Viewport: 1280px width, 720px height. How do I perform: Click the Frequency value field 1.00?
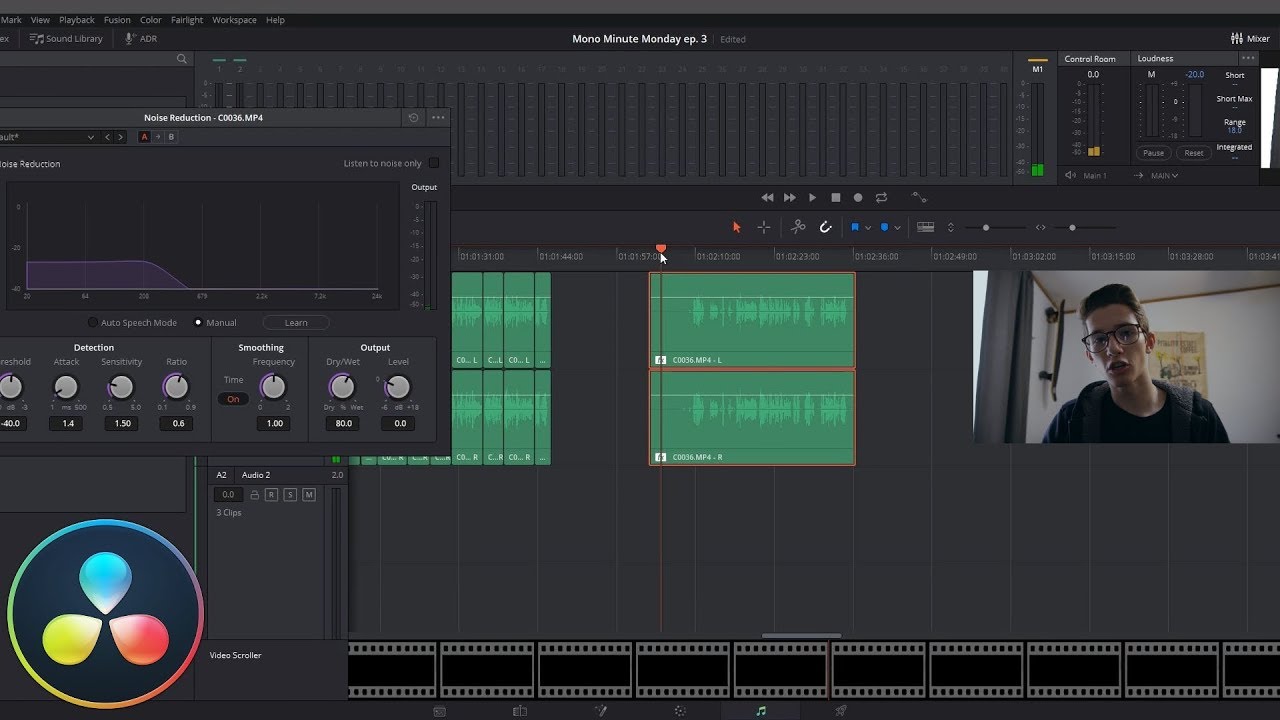point(274,423)
